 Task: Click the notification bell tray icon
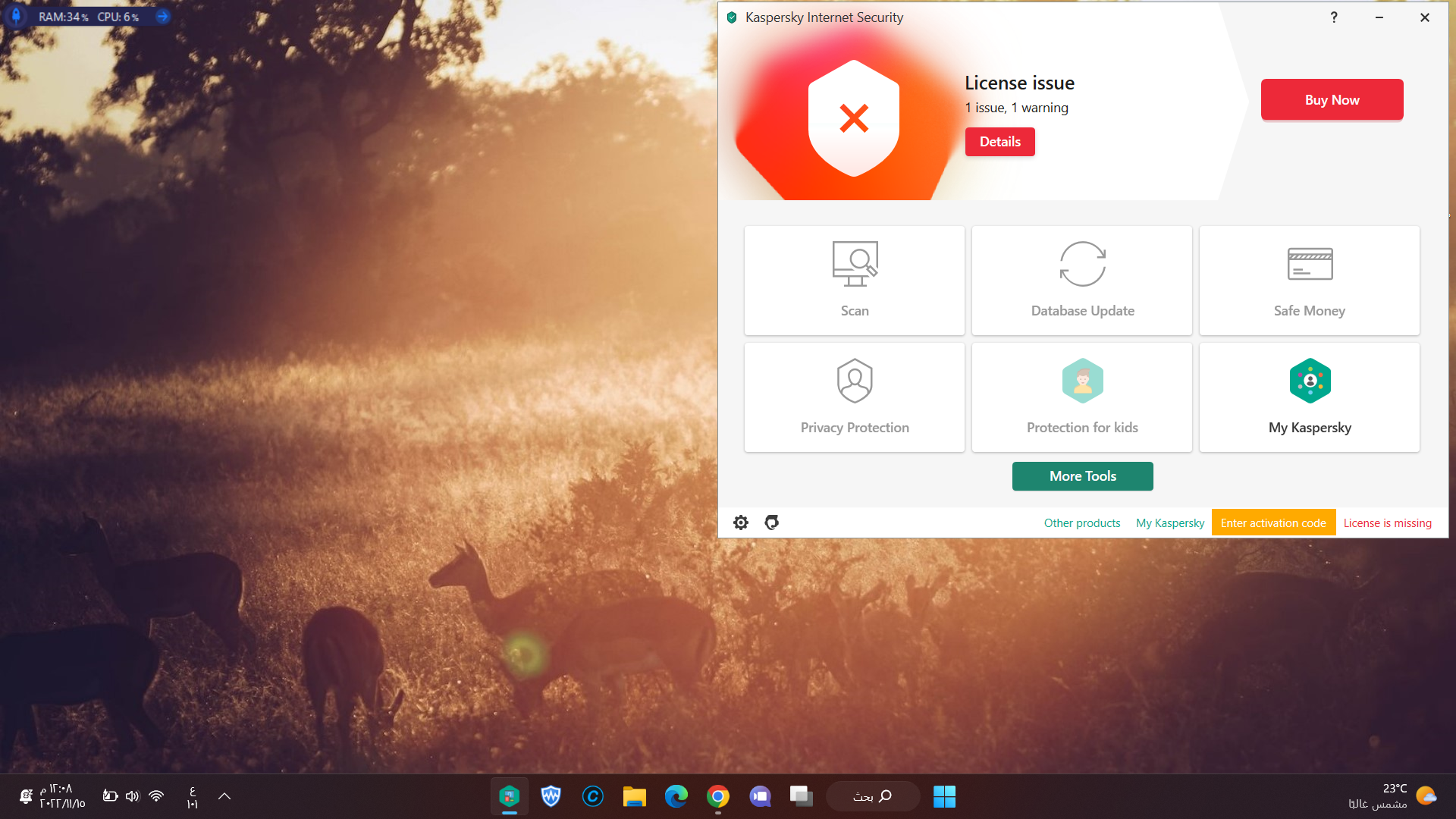tap(25, 796)
